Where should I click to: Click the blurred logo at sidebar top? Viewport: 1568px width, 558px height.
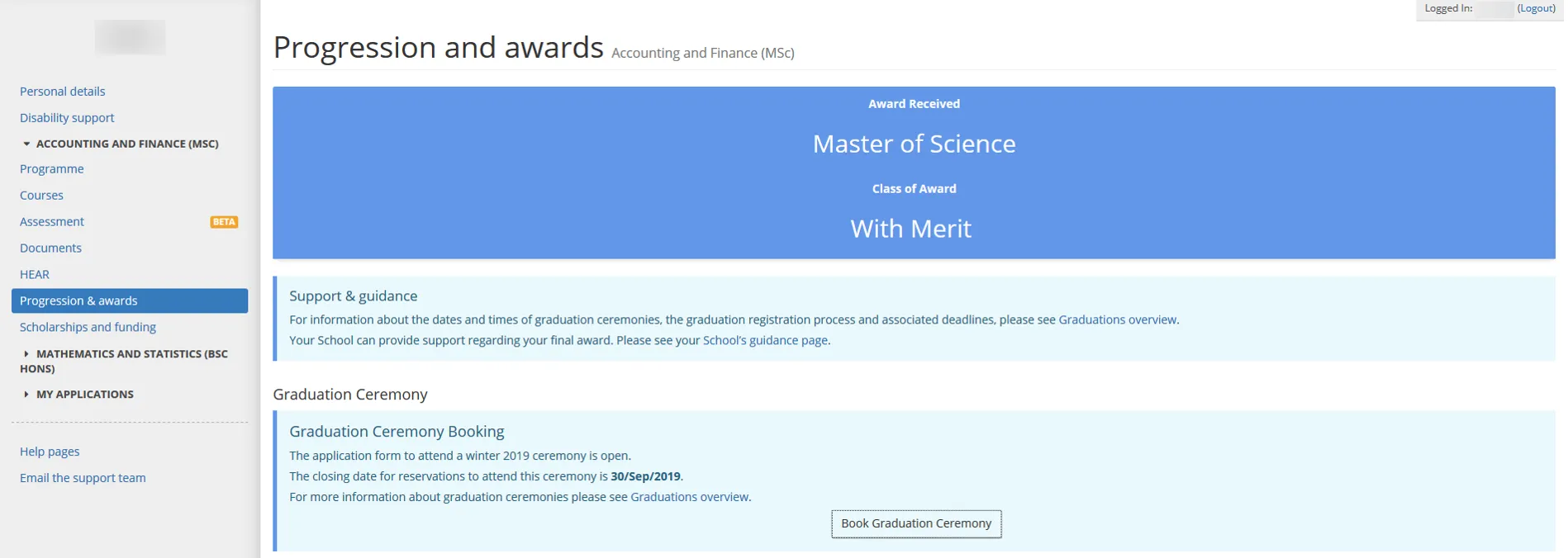pyautogui.click(x=130, y=37)
